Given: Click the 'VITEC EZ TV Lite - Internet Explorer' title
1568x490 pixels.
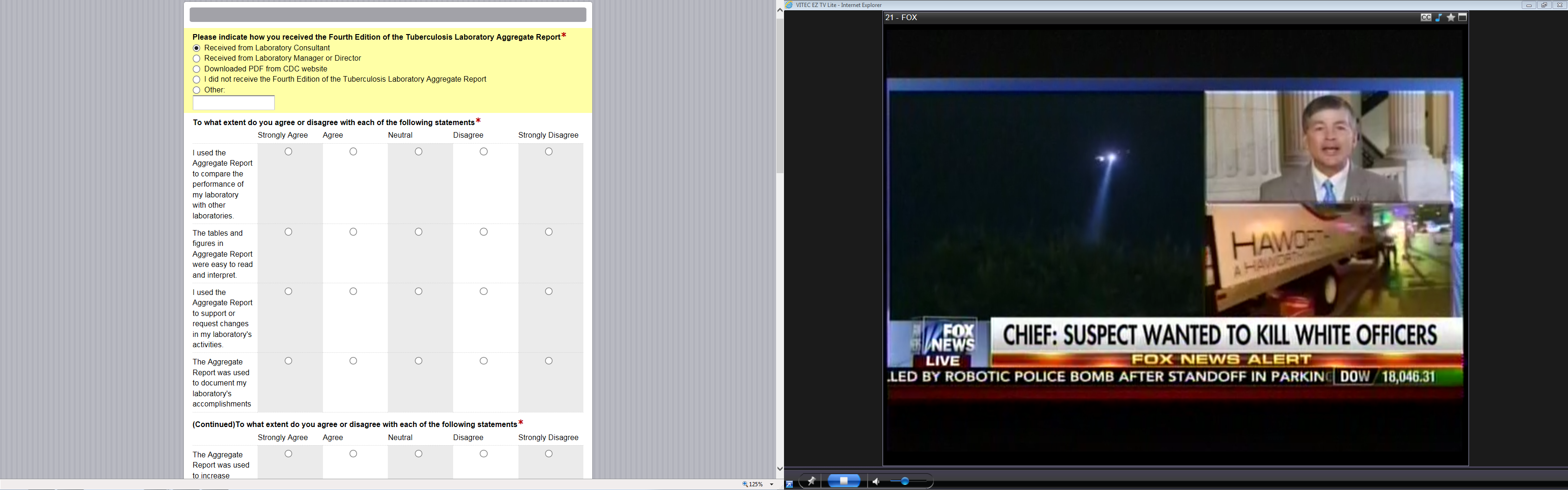Looking at the screenshot, I should click(x=839, y=5).
